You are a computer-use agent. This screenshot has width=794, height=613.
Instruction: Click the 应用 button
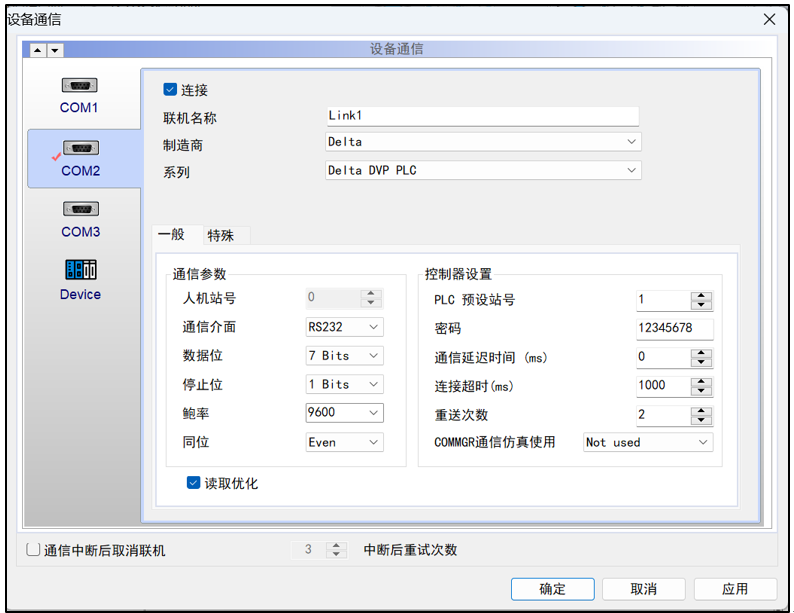(x=735, y=588)
